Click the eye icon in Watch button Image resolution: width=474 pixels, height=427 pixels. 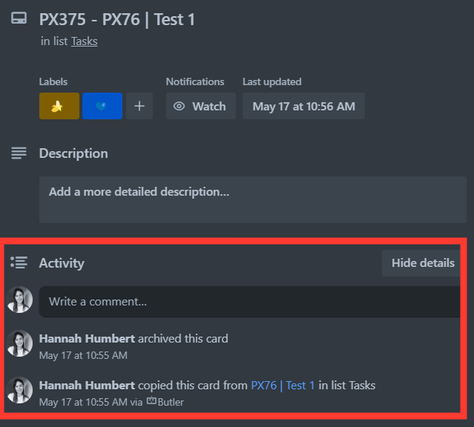(x=179, y=106)
